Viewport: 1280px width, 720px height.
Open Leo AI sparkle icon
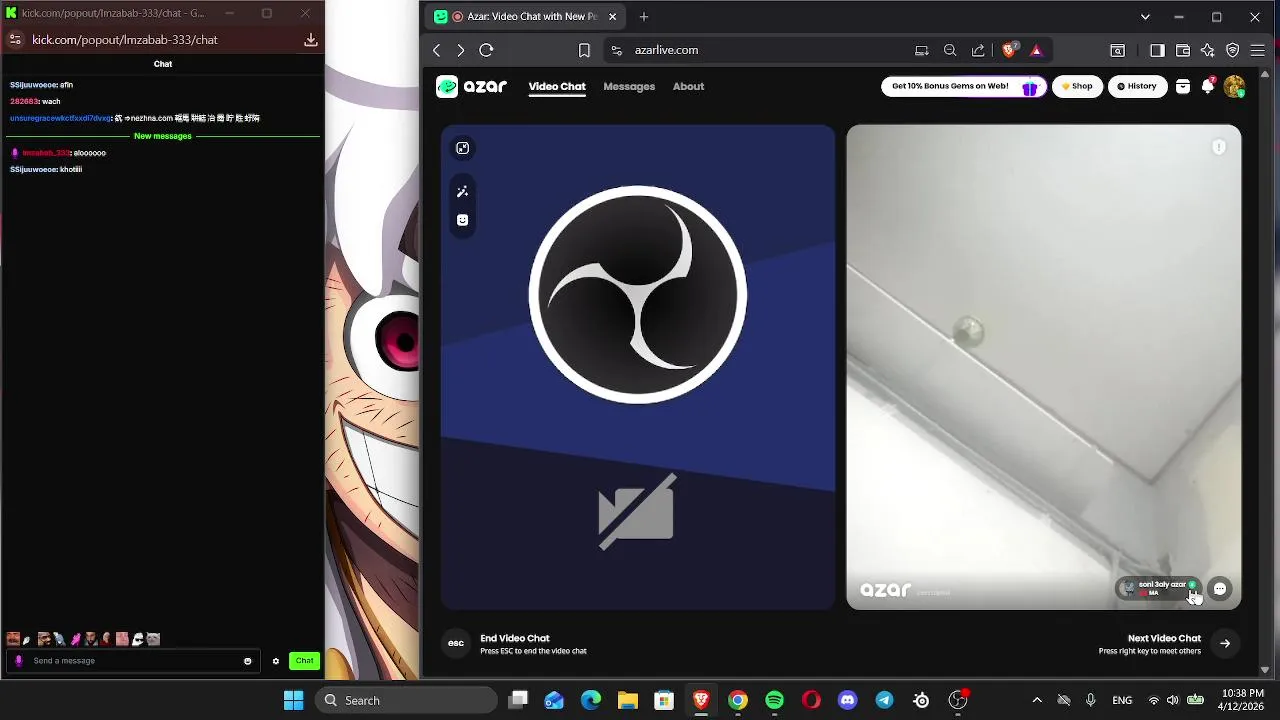[1207, 50]
